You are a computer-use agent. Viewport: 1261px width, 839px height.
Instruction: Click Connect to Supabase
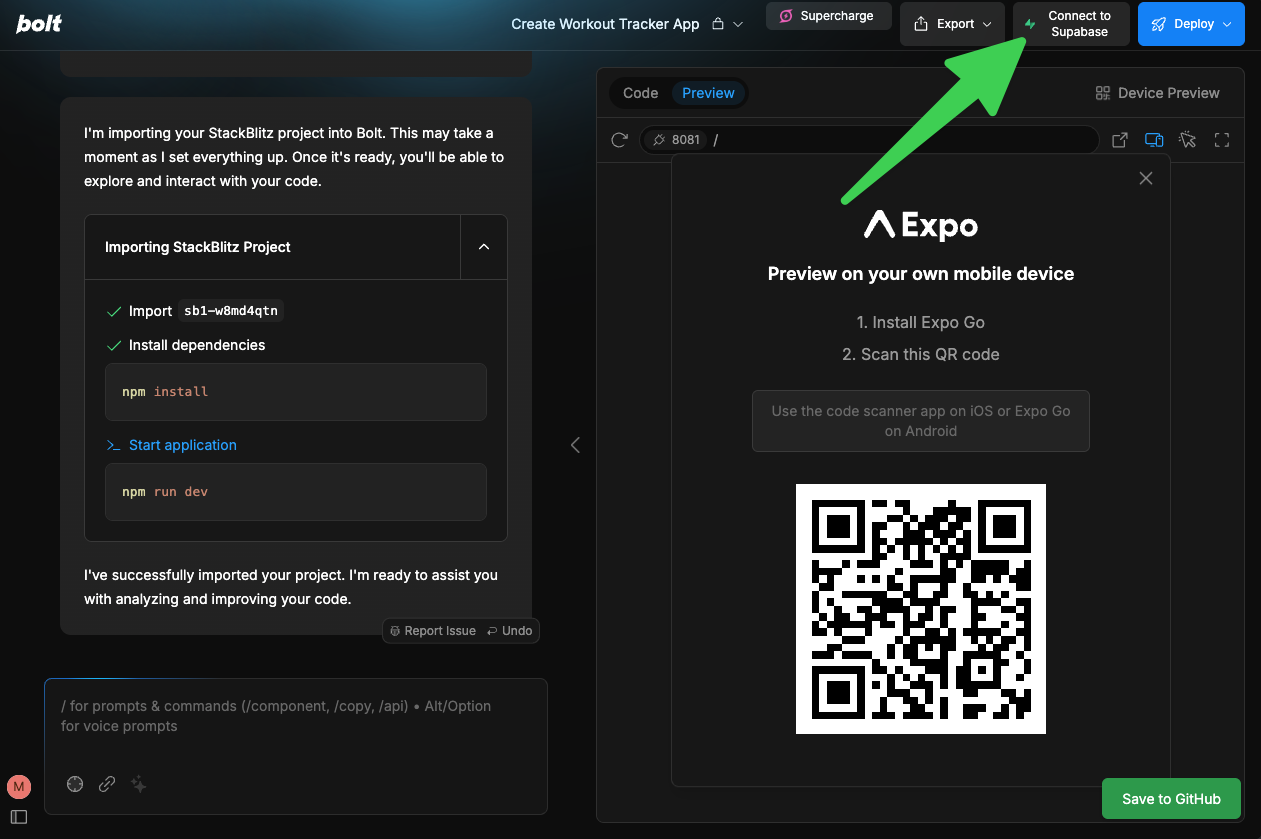(x=1071, y=24)
